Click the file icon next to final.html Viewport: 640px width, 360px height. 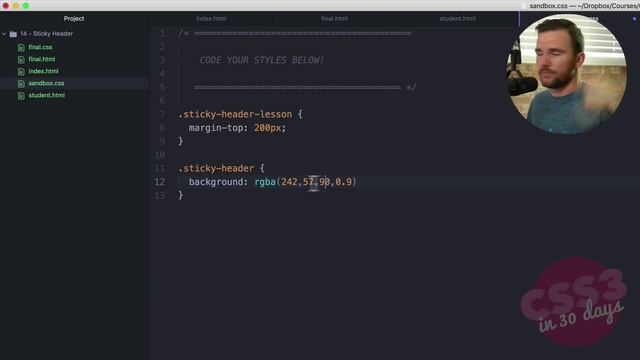coord(21,60)
